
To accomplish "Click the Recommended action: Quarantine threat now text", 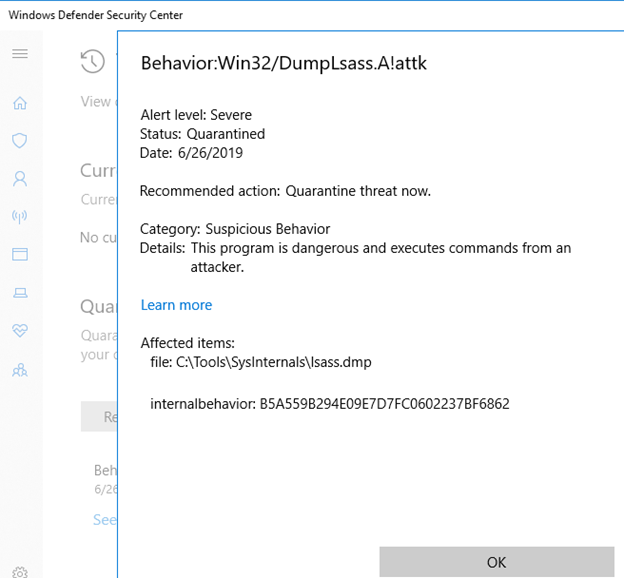I will click(285, 191).
